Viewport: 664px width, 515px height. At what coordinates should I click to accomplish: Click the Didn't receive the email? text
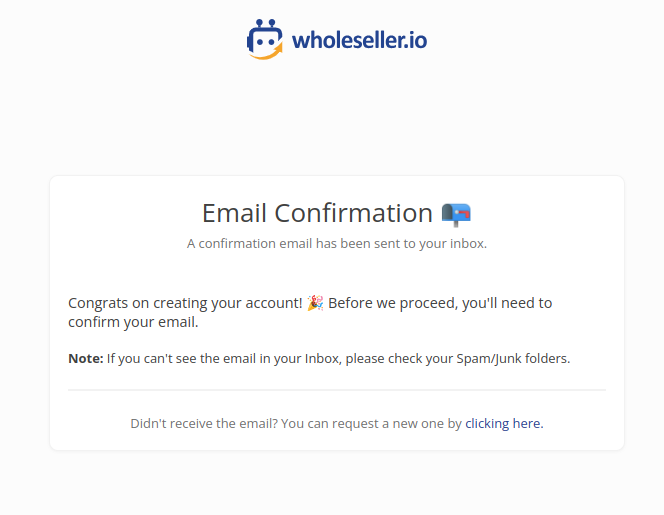tap(204, 424)
